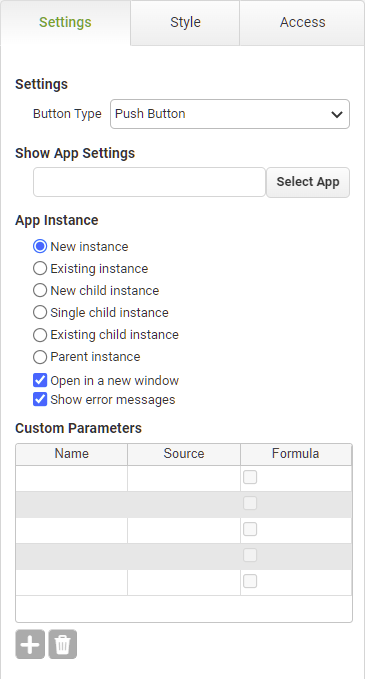Uncheck Open in a new window
The height and width of the screenshot is (679, 365).
point(40,380)
